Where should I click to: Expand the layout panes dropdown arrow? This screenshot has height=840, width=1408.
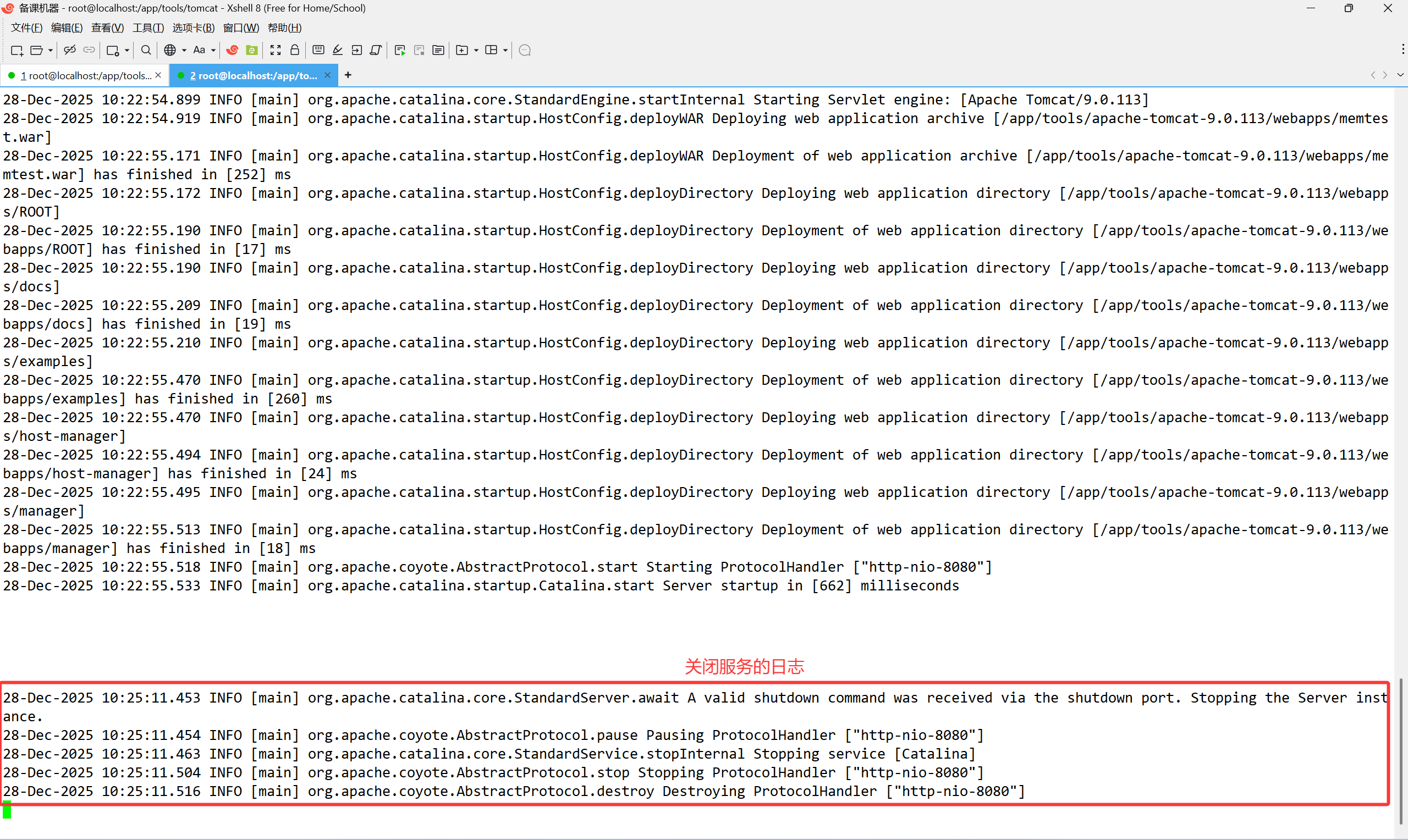click(505, 51)
